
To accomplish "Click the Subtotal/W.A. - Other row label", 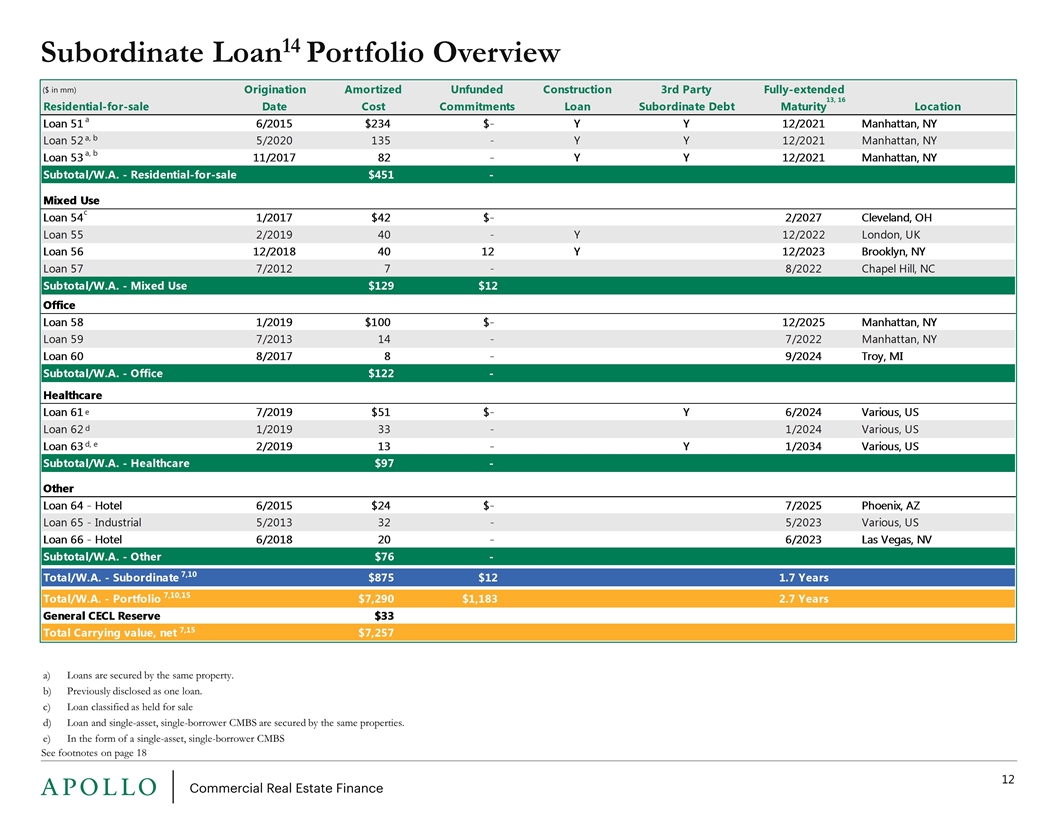I will (102, 557).
